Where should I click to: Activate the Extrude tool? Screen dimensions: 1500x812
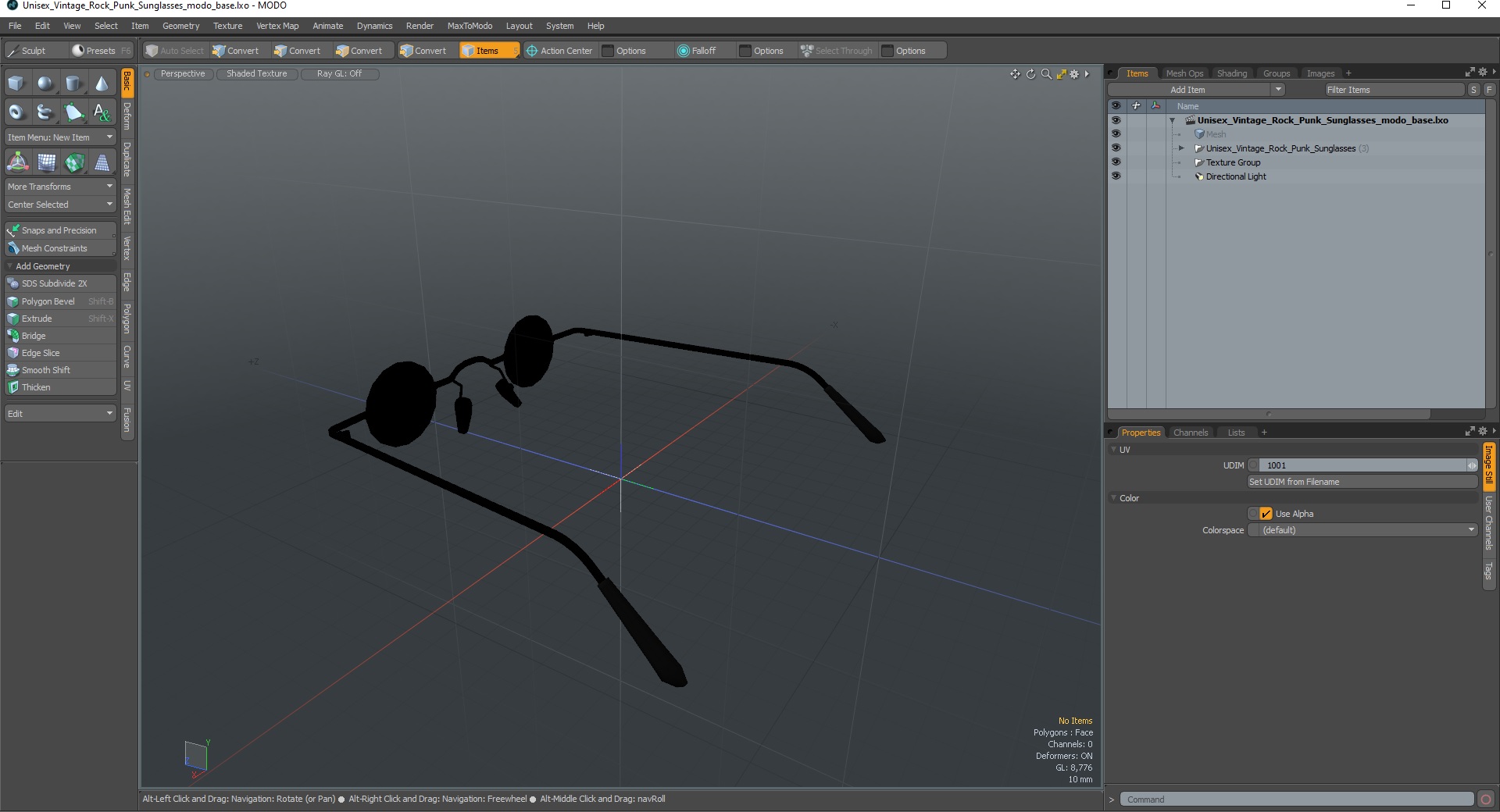(x=60, y=319)
